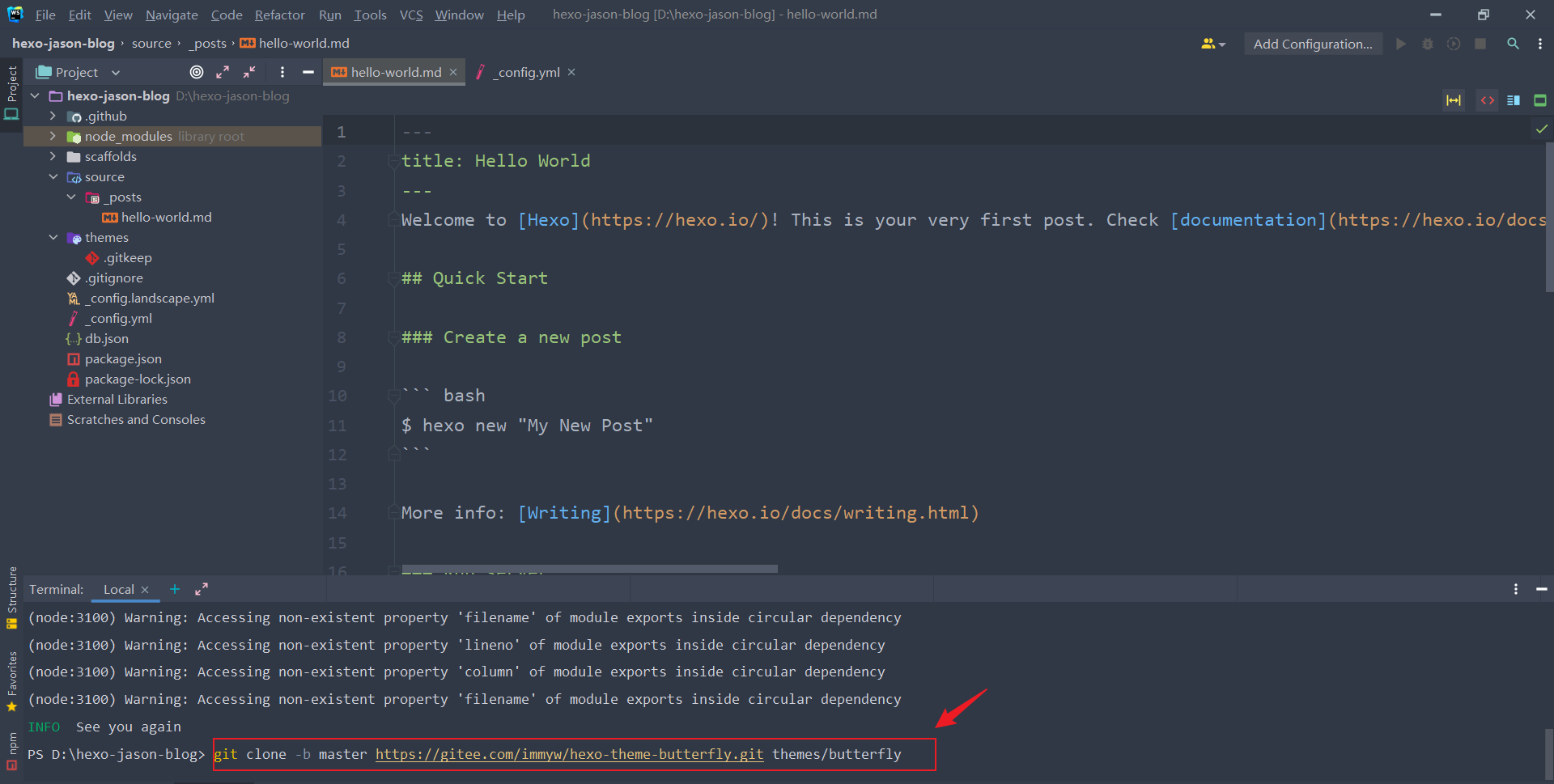Viewport: 1554px width, 784px height.
Task: Collapse the _posts folder
Action: [x=71, y=197]
